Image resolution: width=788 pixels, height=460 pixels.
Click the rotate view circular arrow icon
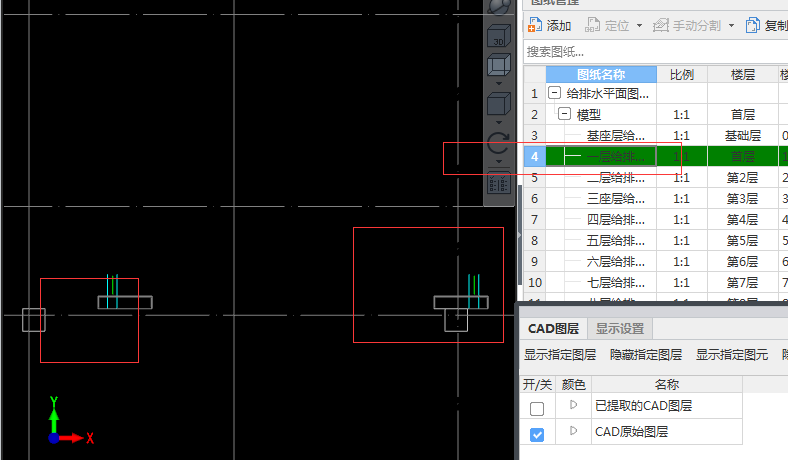(x=499, y=144)
